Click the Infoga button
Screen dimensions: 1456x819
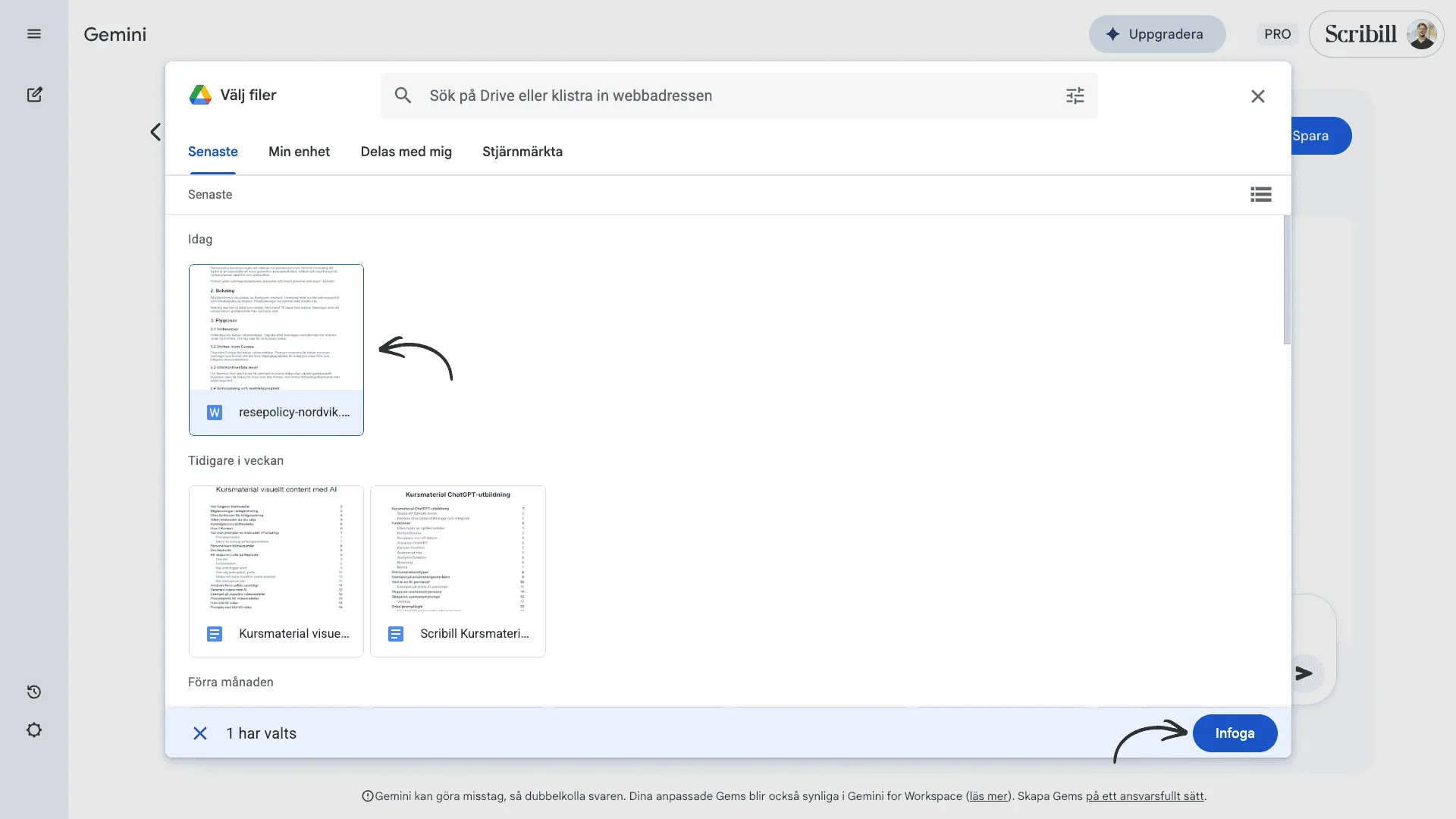pyautogui.click(x=1235, y=733)
